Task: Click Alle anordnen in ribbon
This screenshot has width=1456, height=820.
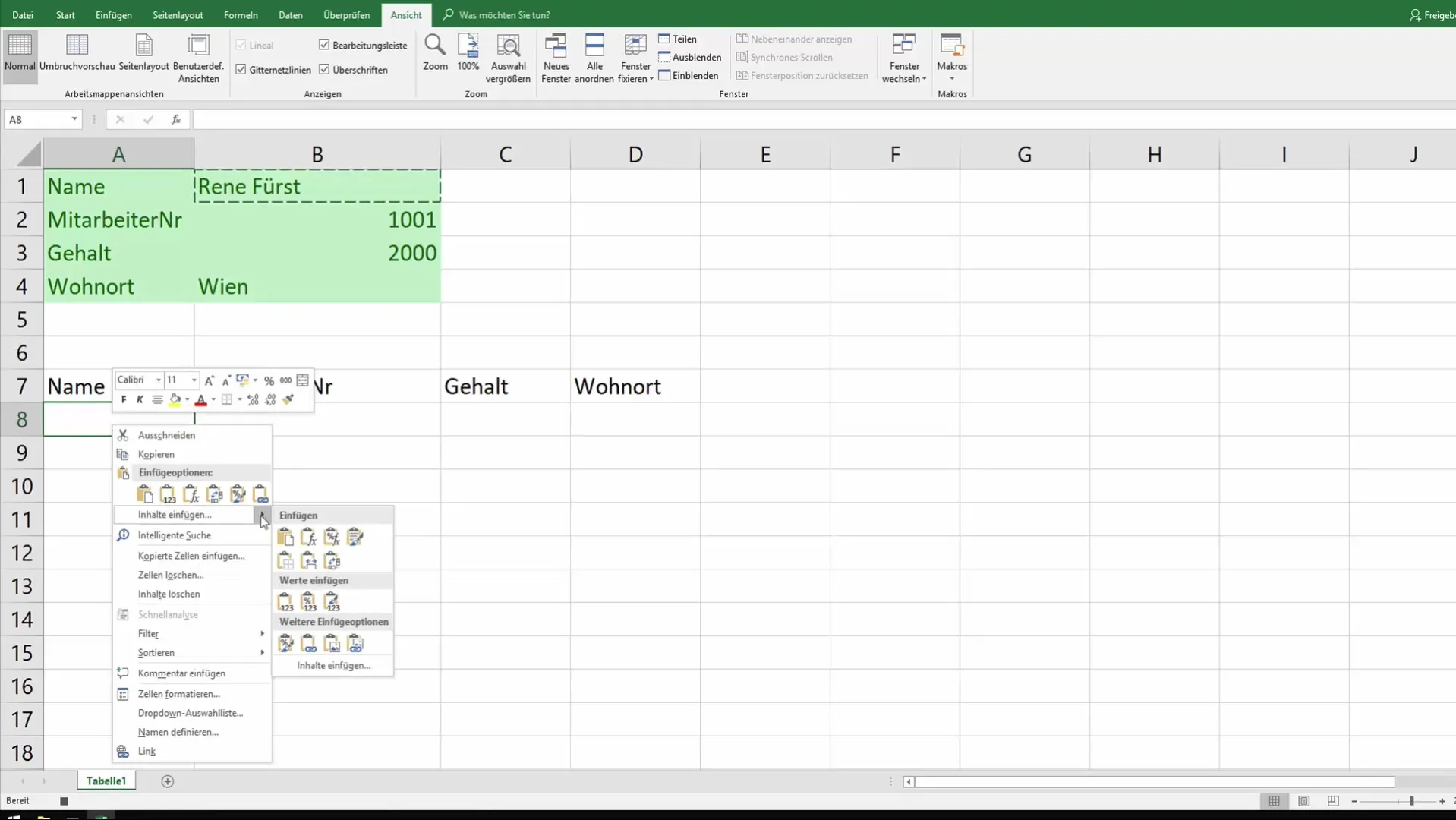Action: pyautogui.click(x=594, y=58)
